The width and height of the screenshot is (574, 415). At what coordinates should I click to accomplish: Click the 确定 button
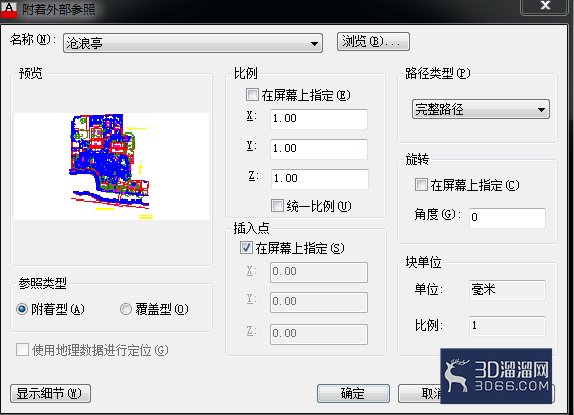[353, 393]
